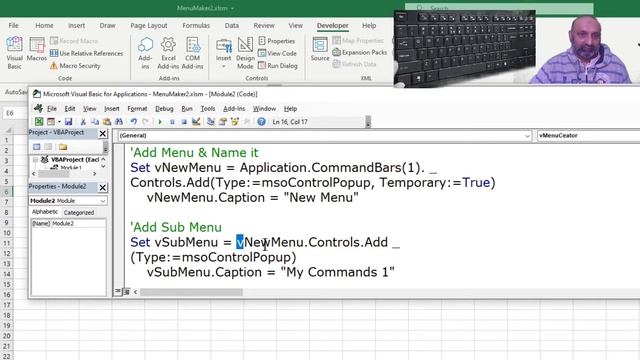Screen dimensions: 640x360
Task: Toggle VBA Design Mode icon
Action: 196,121
